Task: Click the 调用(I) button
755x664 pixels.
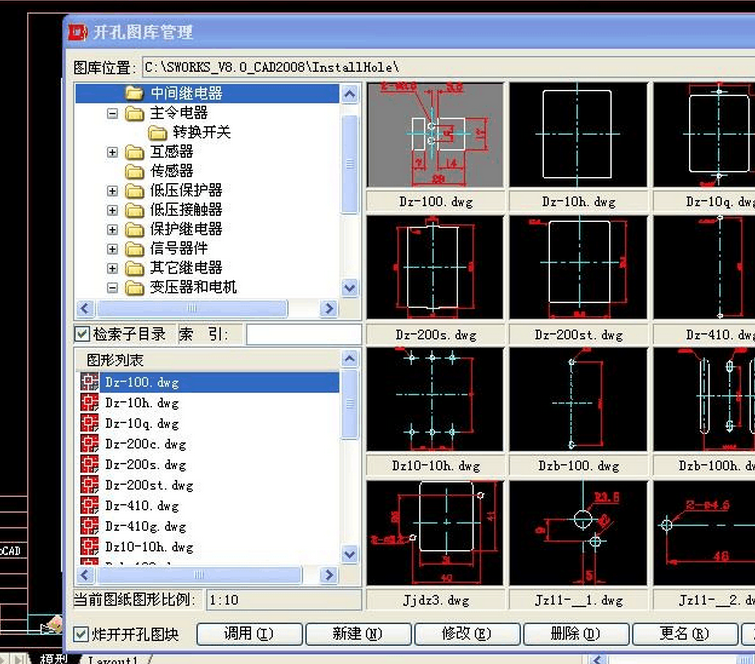Action: coord(249,634)
